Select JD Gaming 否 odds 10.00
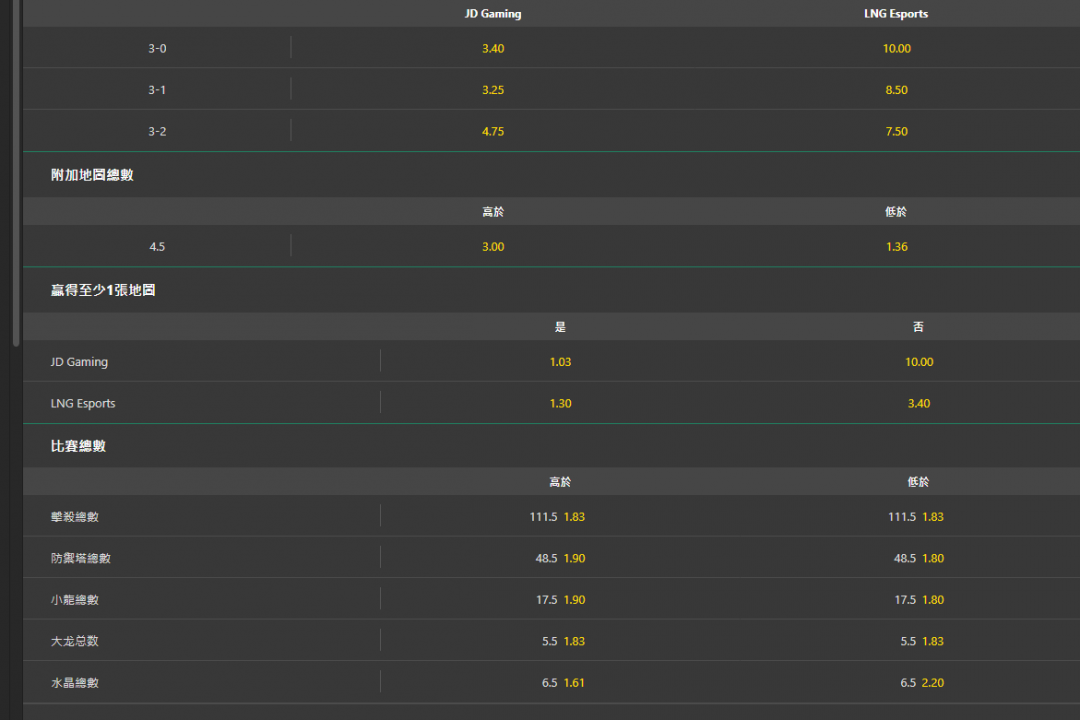This screenshot has height=720, width=1080. coord(919,362)
